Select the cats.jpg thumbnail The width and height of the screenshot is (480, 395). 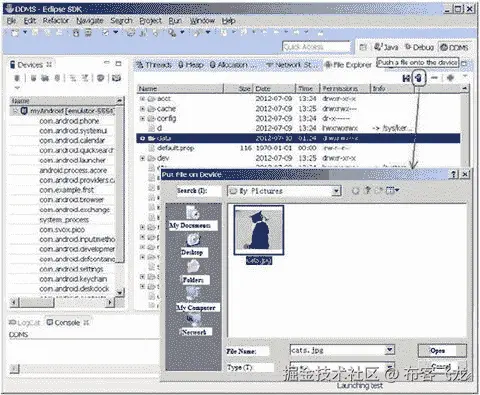point(259,230)
